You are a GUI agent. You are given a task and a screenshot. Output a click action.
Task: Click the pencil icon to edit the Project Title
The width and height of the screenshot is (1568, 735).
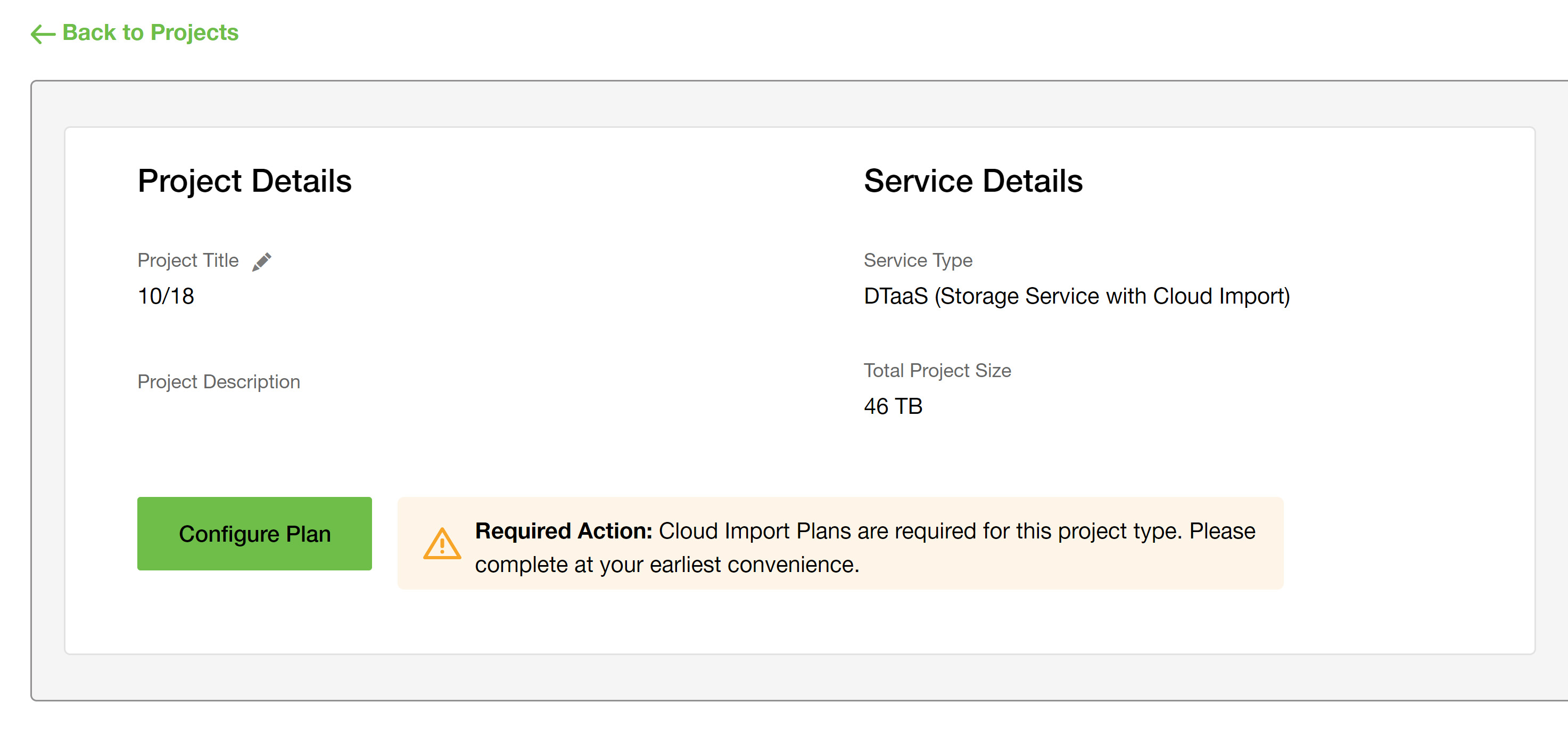click(x=262, y=261)
